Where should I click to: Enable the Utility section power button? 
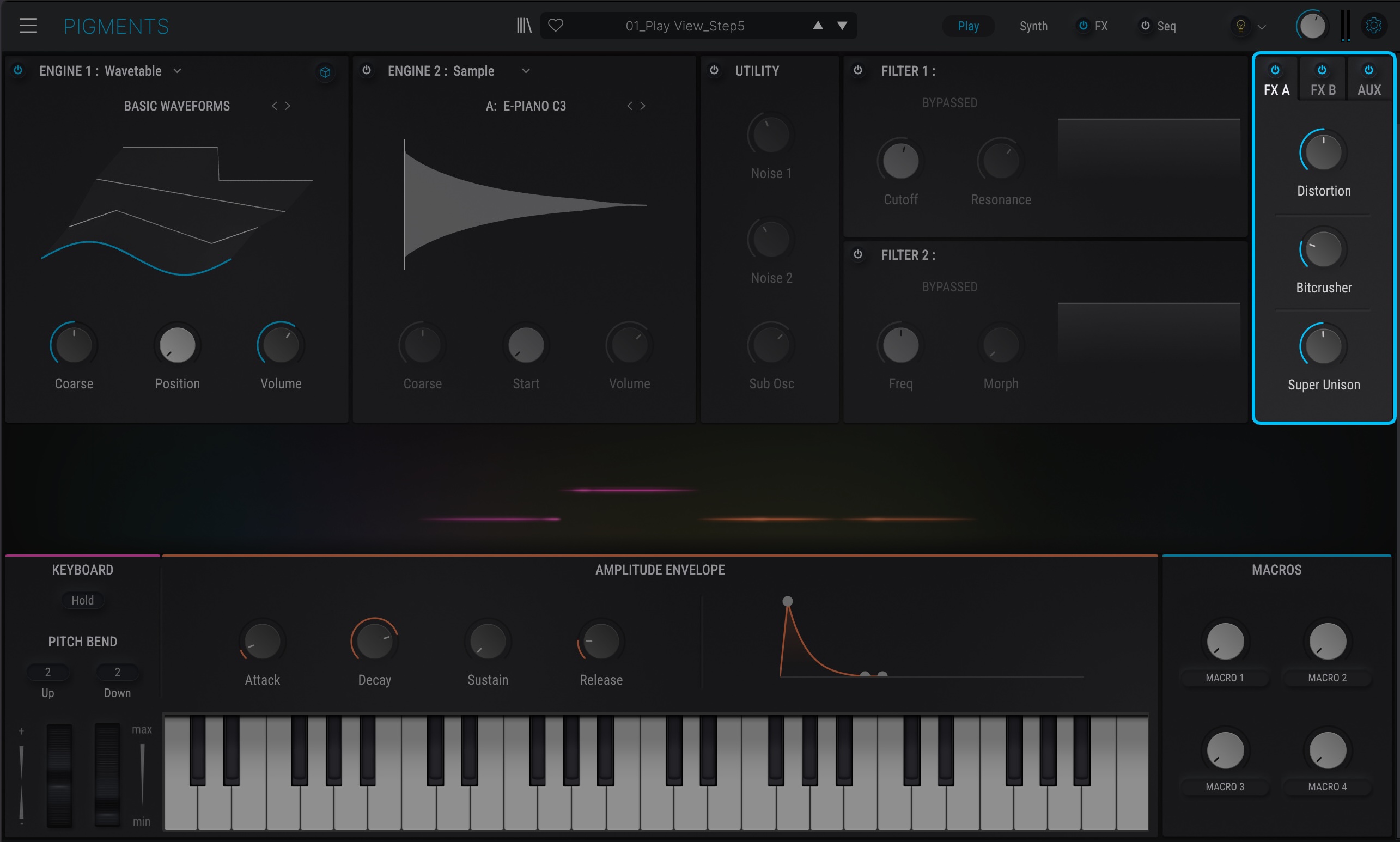click(714, 70)
